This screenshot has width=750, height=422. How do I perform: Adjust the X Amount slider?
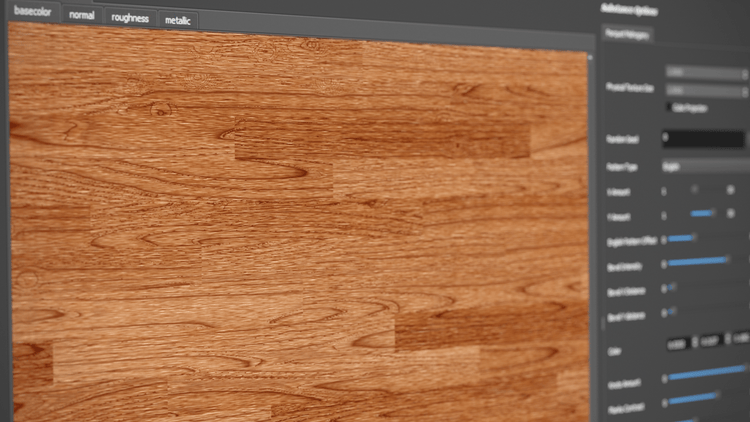pos(696,190)
